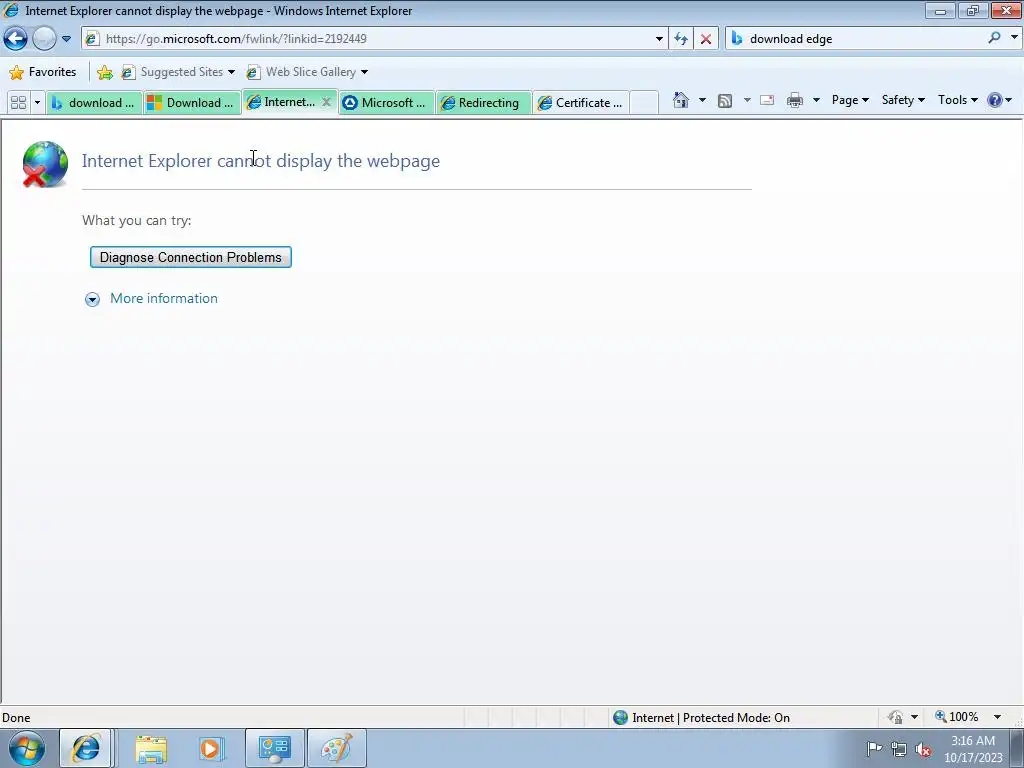
Task: Click the 100% zoom level button
Action: point(957,717)
